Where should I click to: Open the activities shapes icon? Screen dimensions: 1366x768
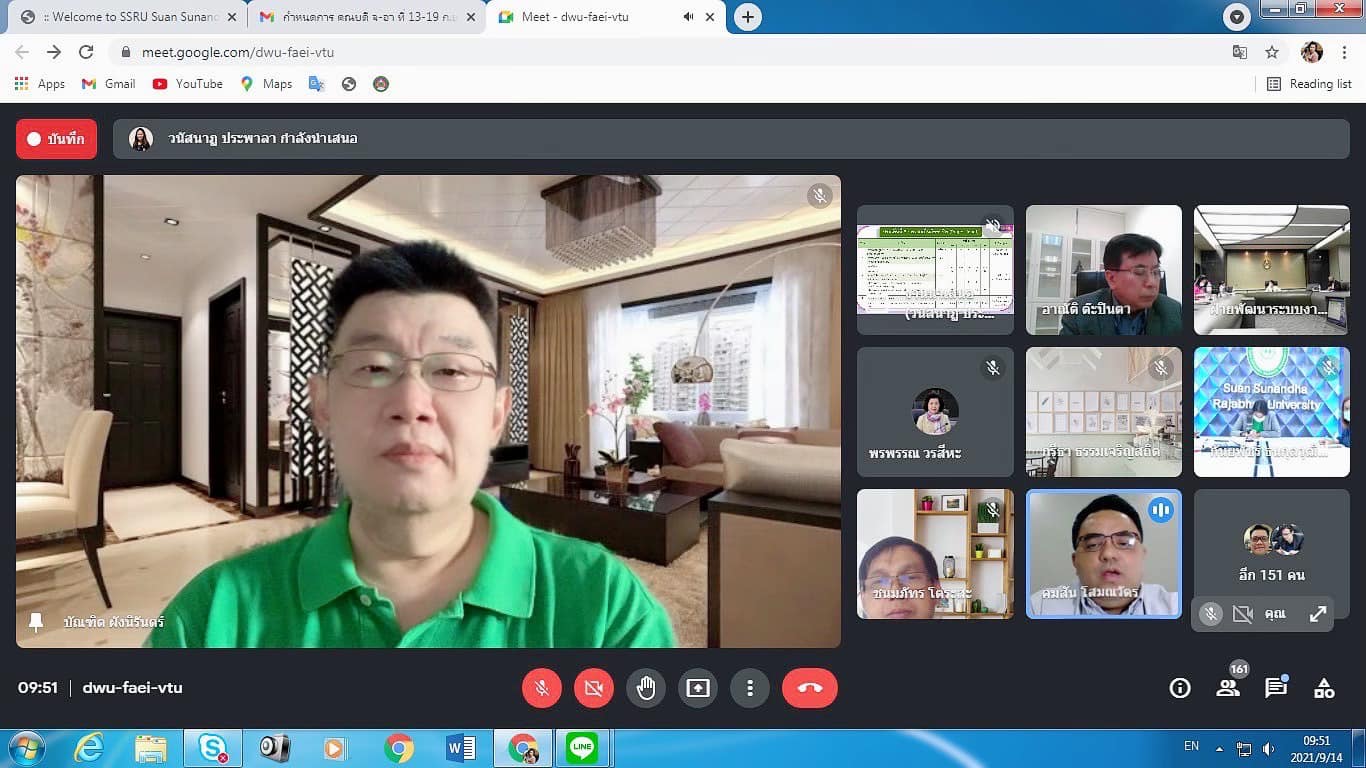[x=1324, y=688]
